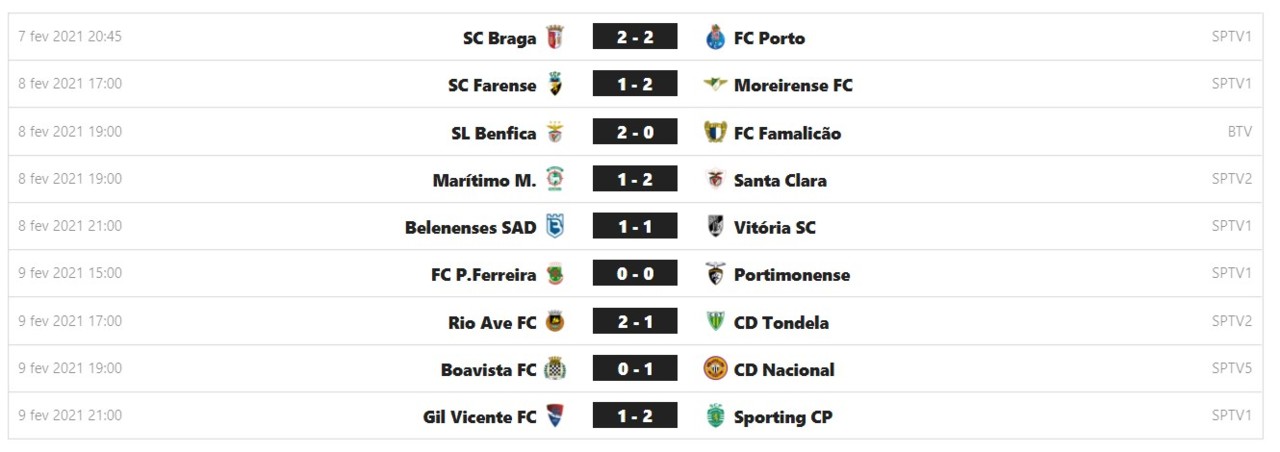Click the Boavista FC checkered crest
The width and height of the screenshot is (1280, 452).
click(x=555, y=369)
